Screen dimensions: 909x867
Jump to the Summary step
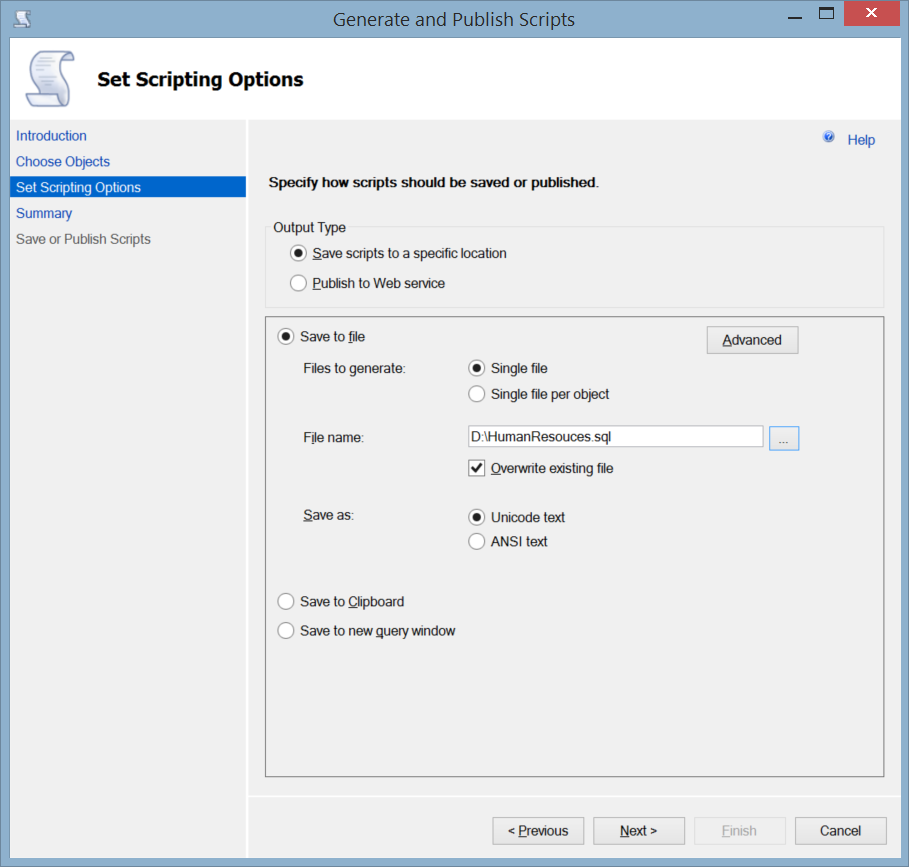tap(44, 214)
